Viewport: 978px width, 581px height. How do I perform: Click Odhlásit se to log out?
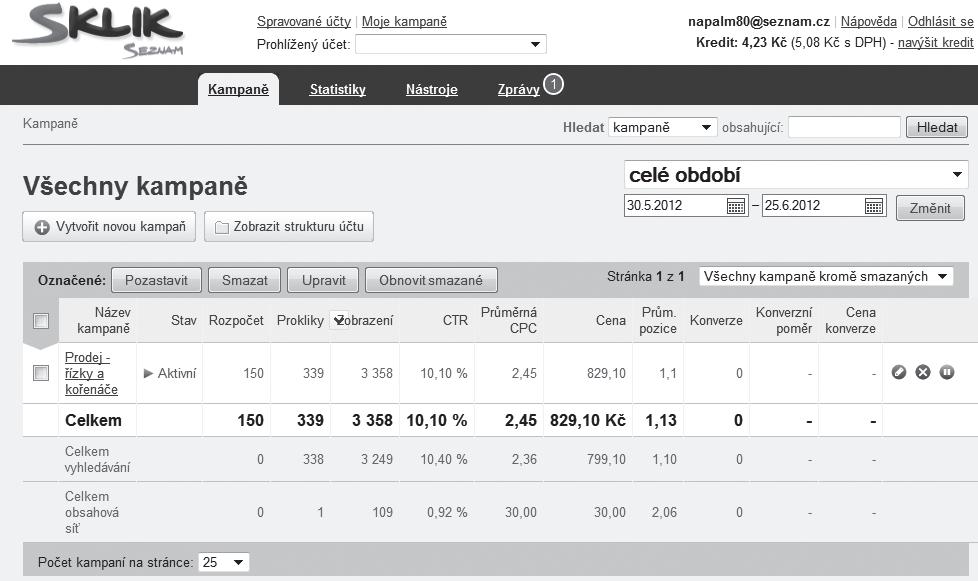[x=940, y=21]
